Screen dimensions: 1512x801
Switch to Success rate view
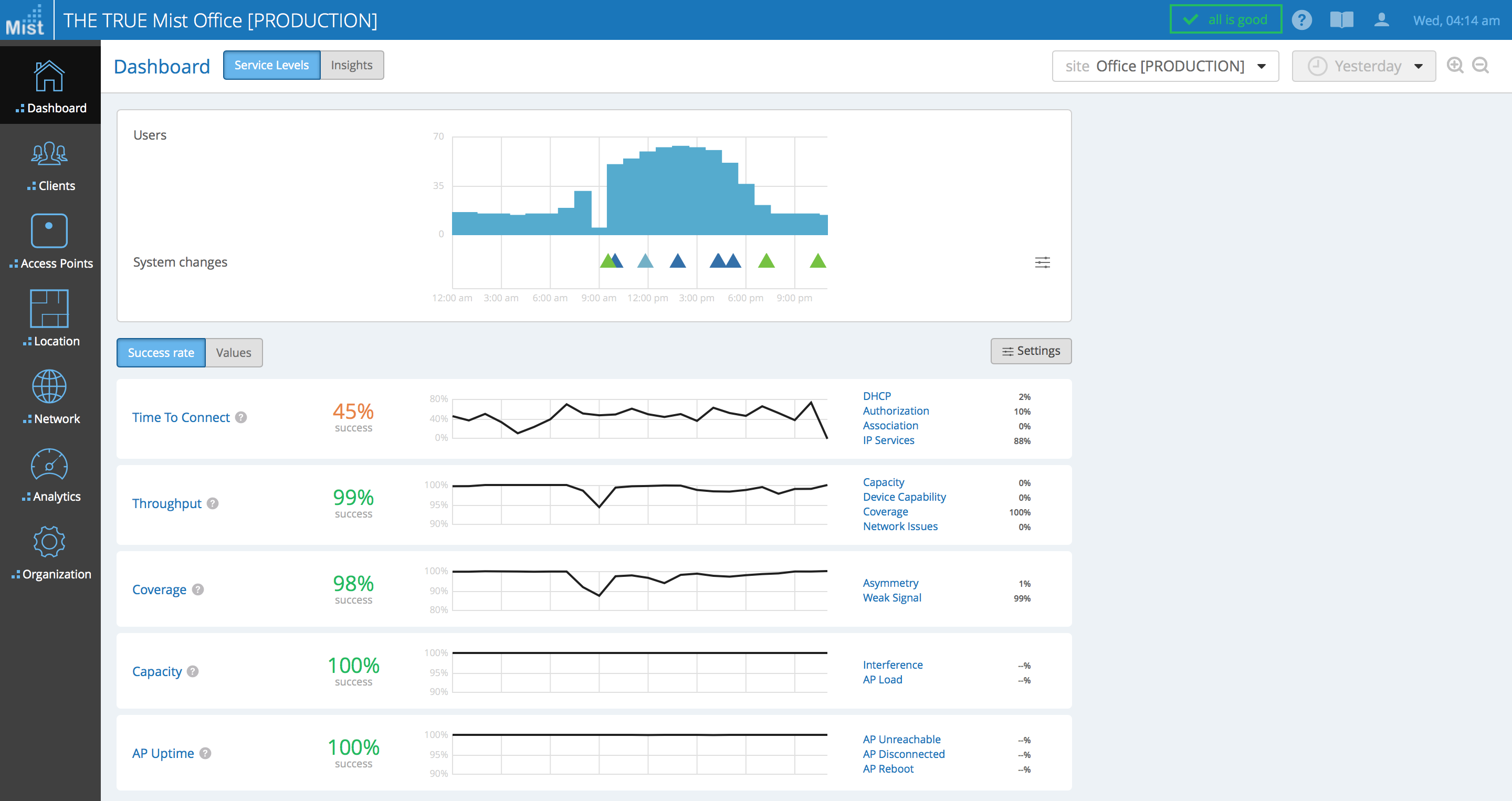[x=161, y=353]
